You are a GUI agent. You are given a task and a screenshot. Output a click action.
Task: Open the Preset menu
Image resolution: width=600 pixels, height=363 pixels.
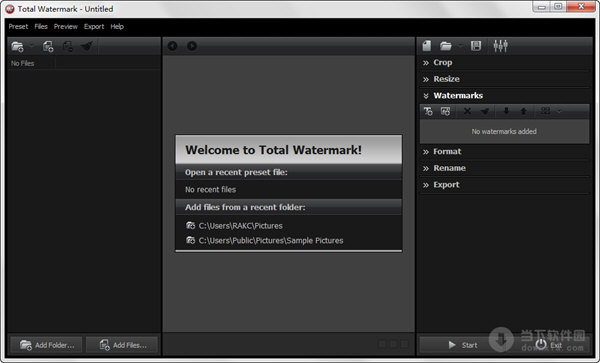point(18,26)
